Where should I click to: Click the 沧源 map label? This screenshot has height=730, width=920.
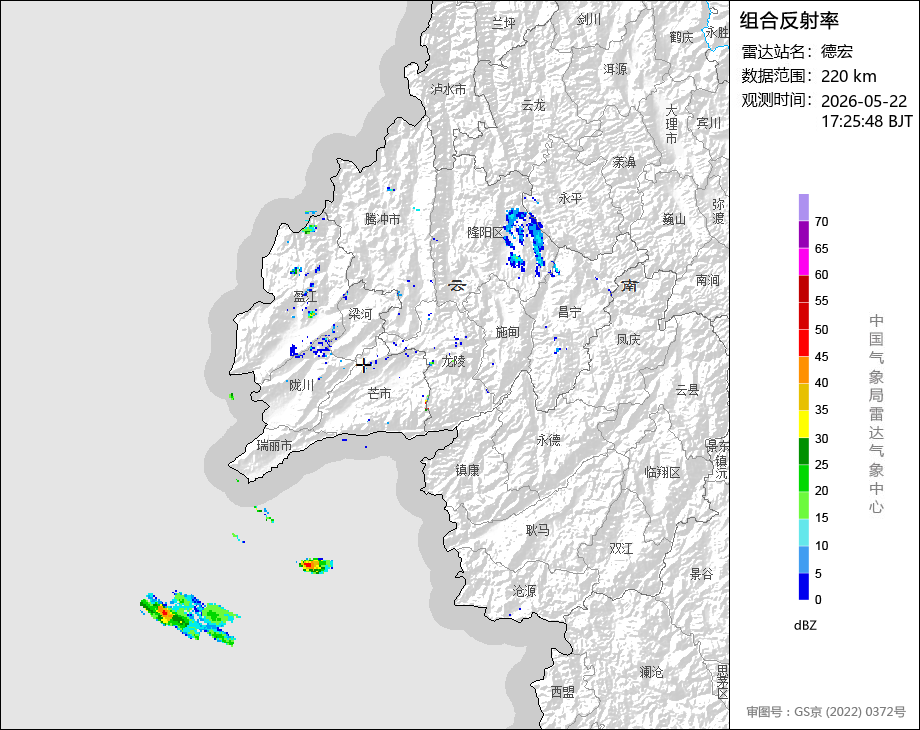coord(525,590)
